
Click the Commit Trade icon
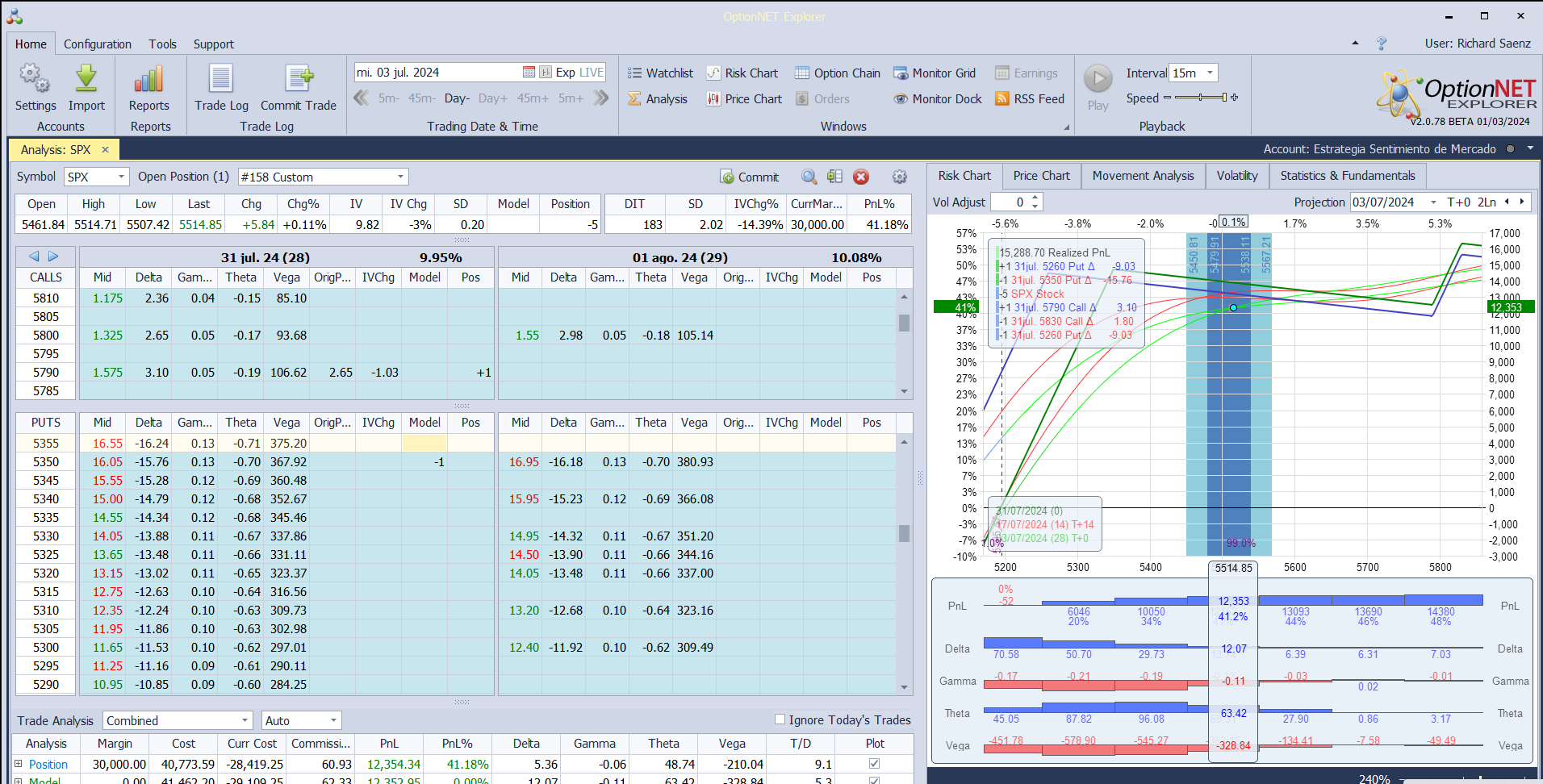coord(299,78)
